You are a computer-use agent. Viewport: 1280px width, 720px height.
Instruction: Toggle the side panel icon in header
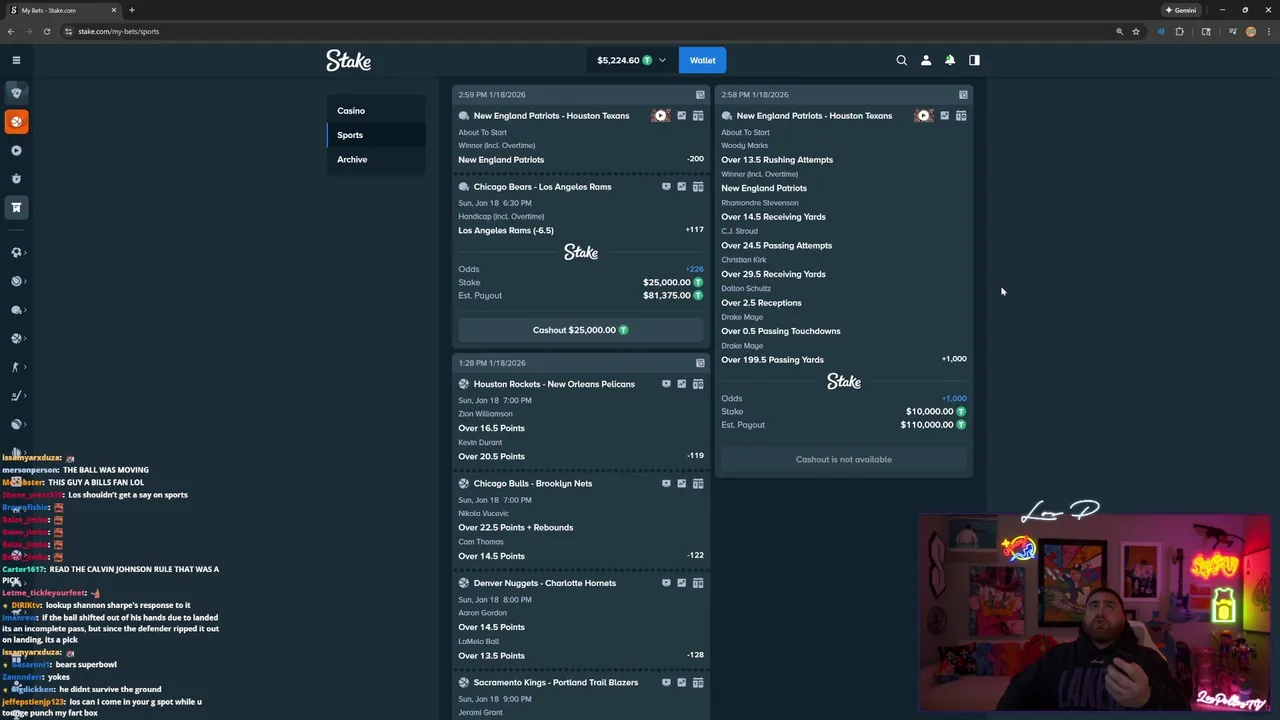(974, 60)
